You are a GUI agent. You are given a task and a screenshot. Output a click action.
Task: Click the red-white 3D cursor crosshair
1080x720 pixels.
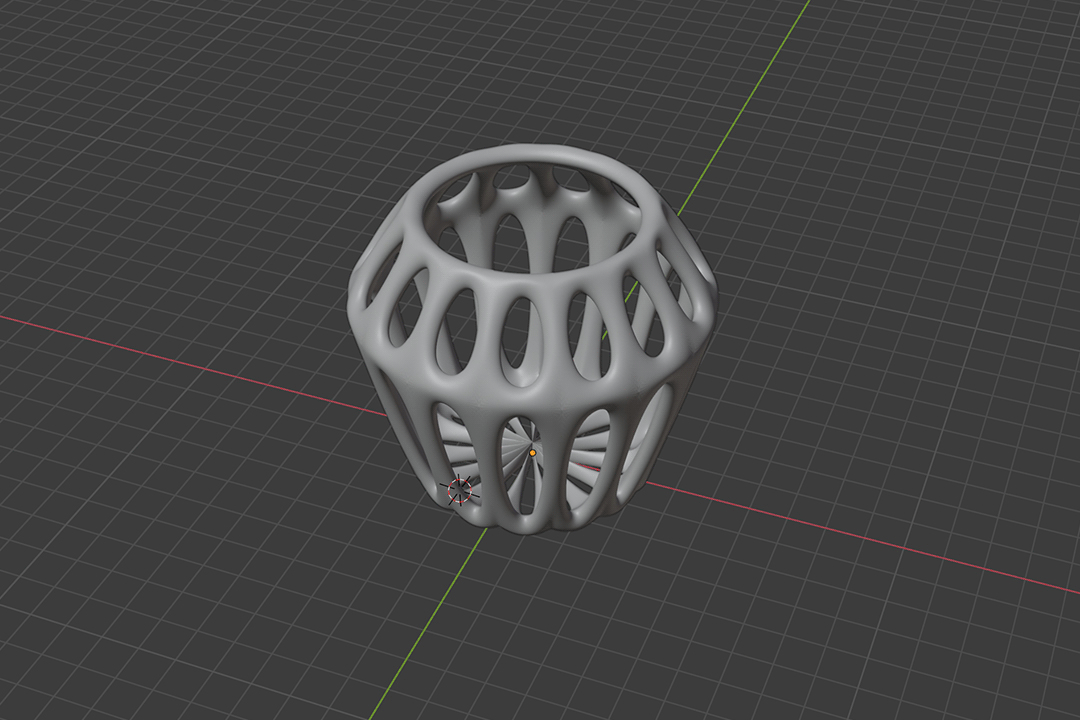click(459, 490)
